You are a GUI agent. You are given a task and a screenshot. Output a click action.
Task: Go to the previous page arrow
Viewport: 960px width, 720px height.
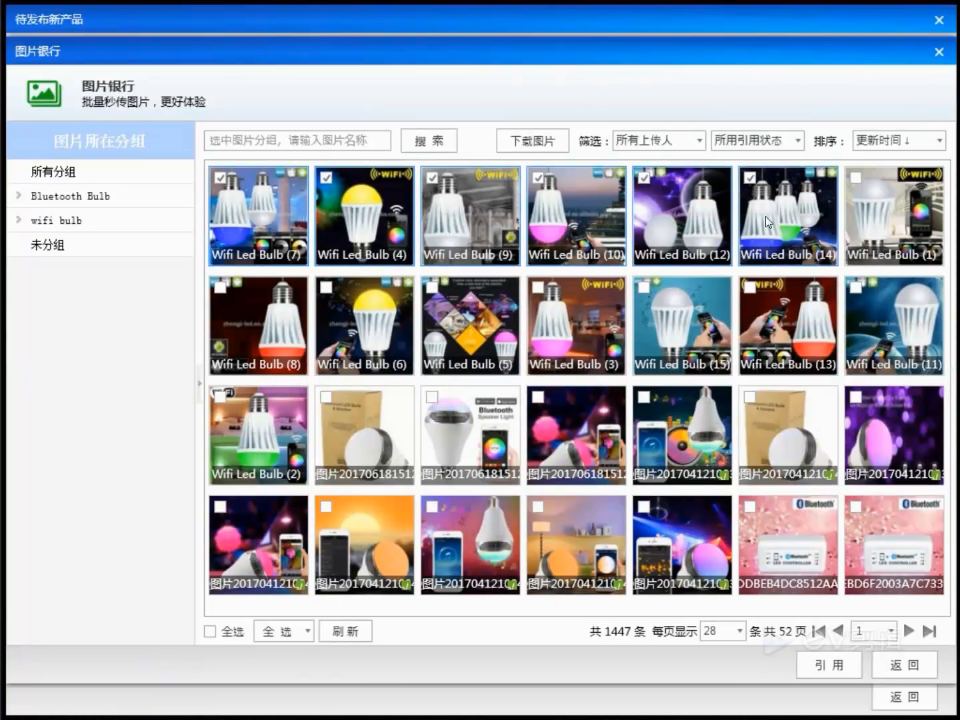pyautogui.click(x=839, y=631)
